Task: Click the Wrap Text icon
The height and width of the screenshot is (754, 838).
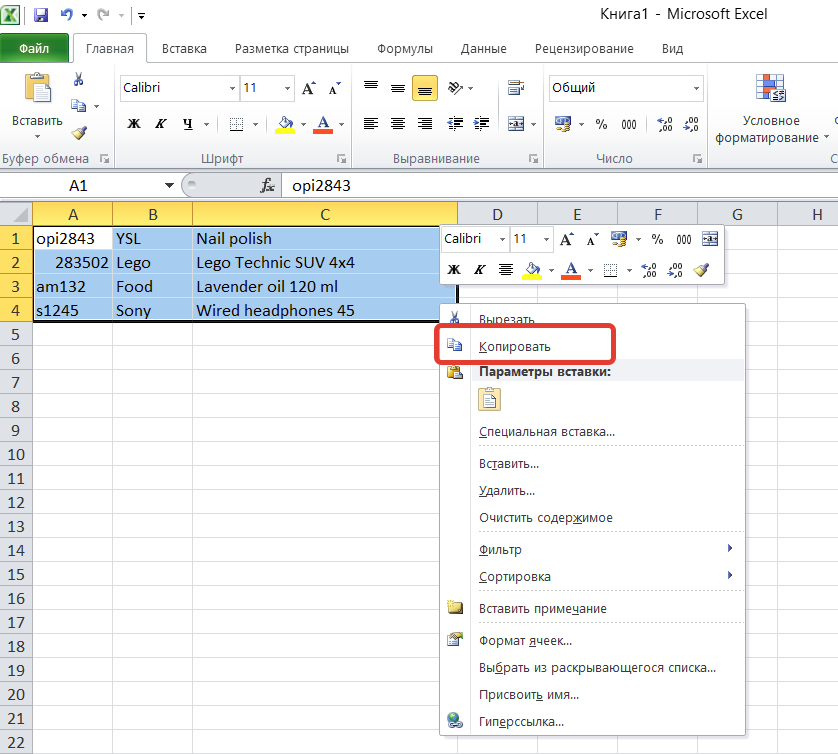Action: click(x=516, y=88)
